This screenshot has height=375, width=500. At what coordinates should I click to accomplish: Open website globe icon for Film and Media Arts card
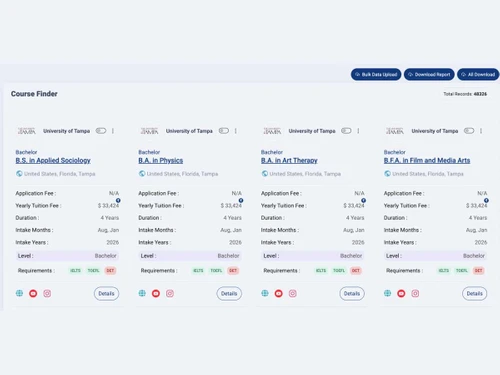tap(387, 293)
